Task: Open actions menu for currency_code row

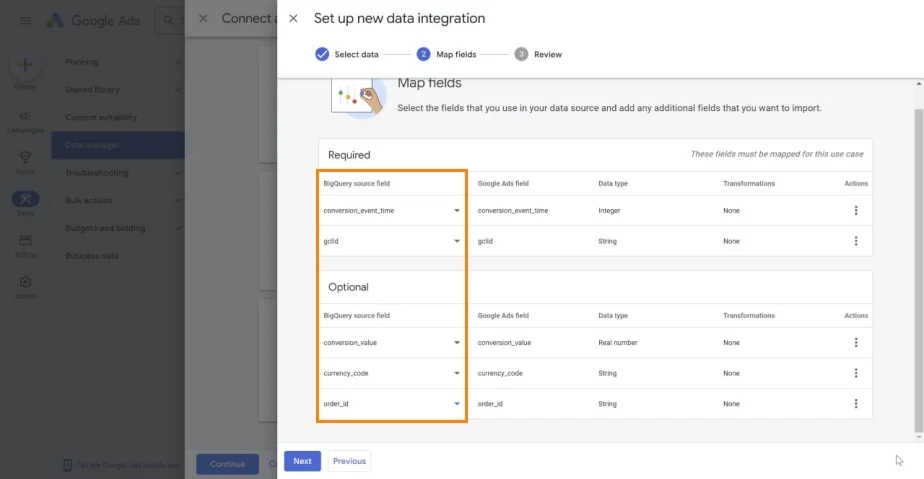Action: 856,373
